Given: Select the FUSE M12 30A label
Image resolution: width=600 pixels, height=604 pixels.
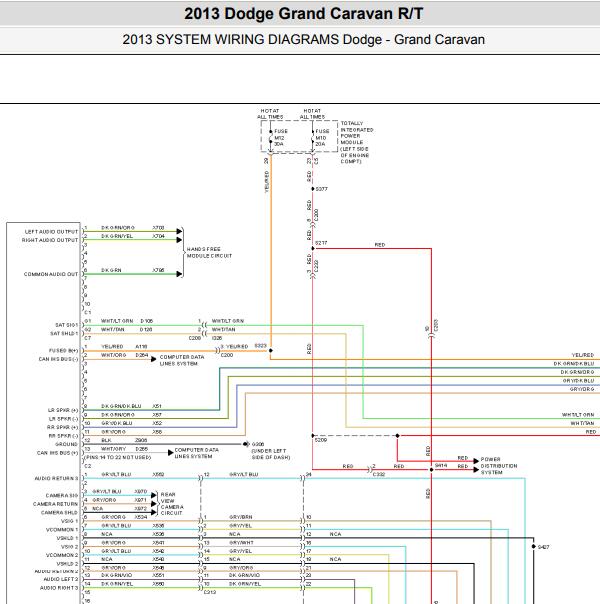Looking at the screenshot, I should (281, 138).
